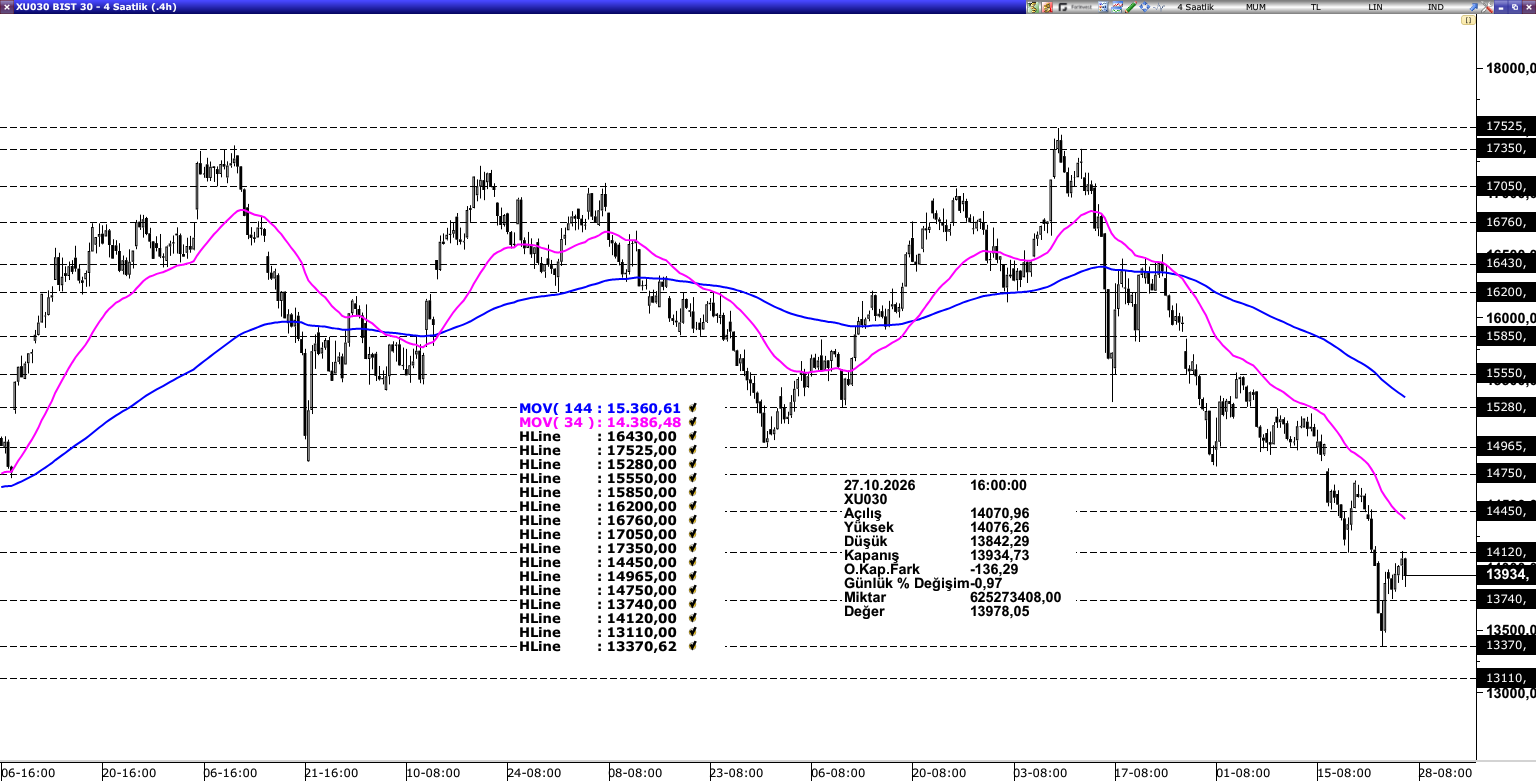This screenshot has width=1536, height=781.
Task: Toggle checkmark next to MOV 34 indicator
Action: click(x=692, y=422)
